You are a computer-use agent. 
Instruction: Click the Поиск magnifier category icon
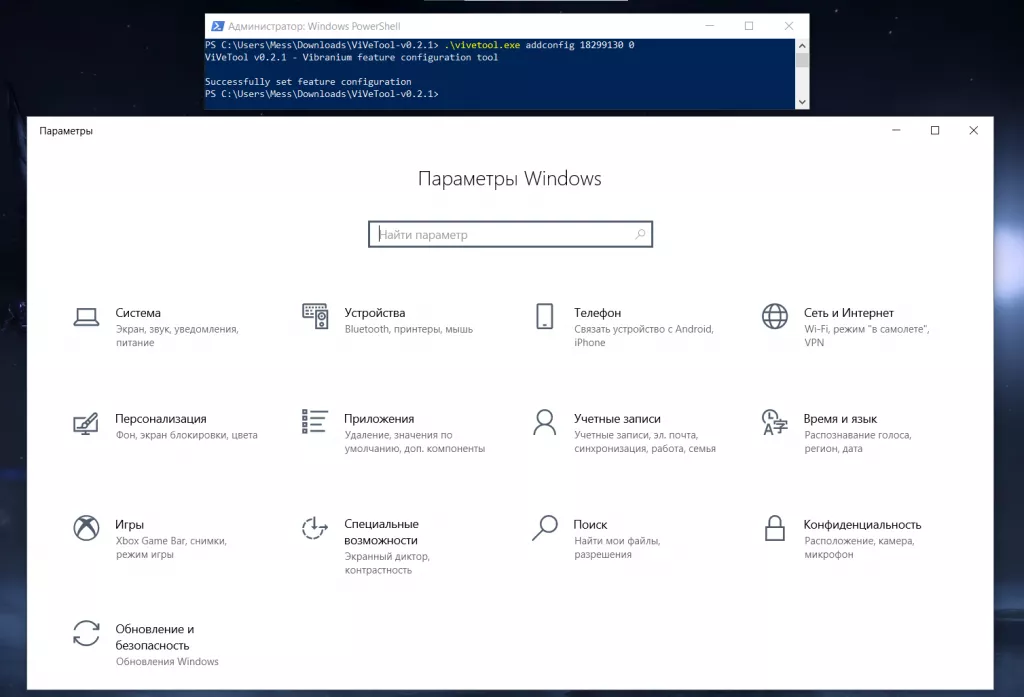click(x=544, y=528)
